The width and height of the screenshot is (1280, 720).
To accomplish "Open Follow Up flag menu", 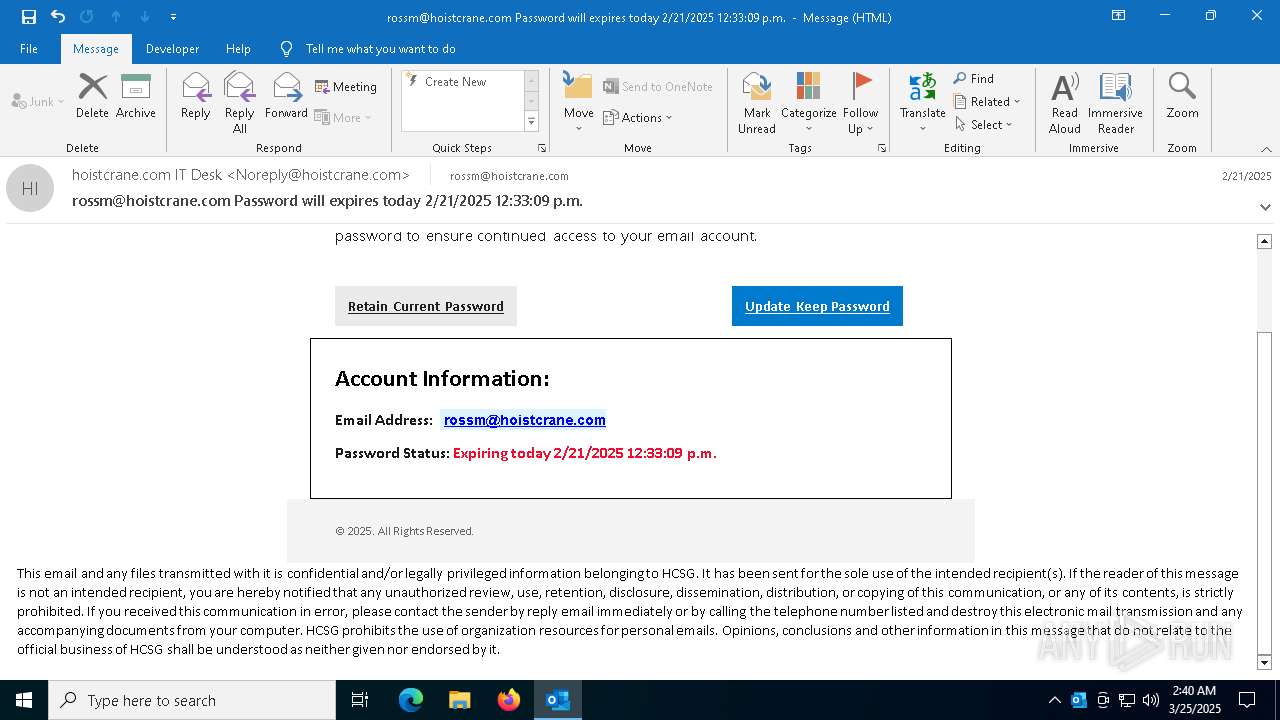I will (x=860, y=103).
